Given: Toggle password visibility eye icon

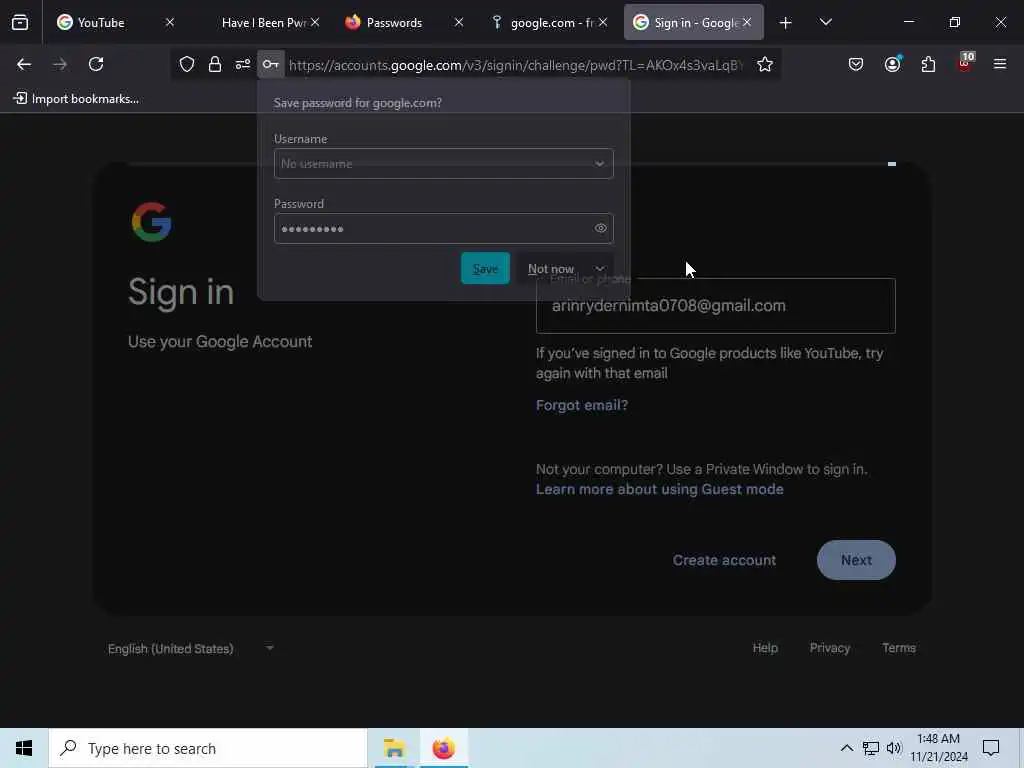Looking at the screenshot, I should pyautogui.click(x=600, y=228).
